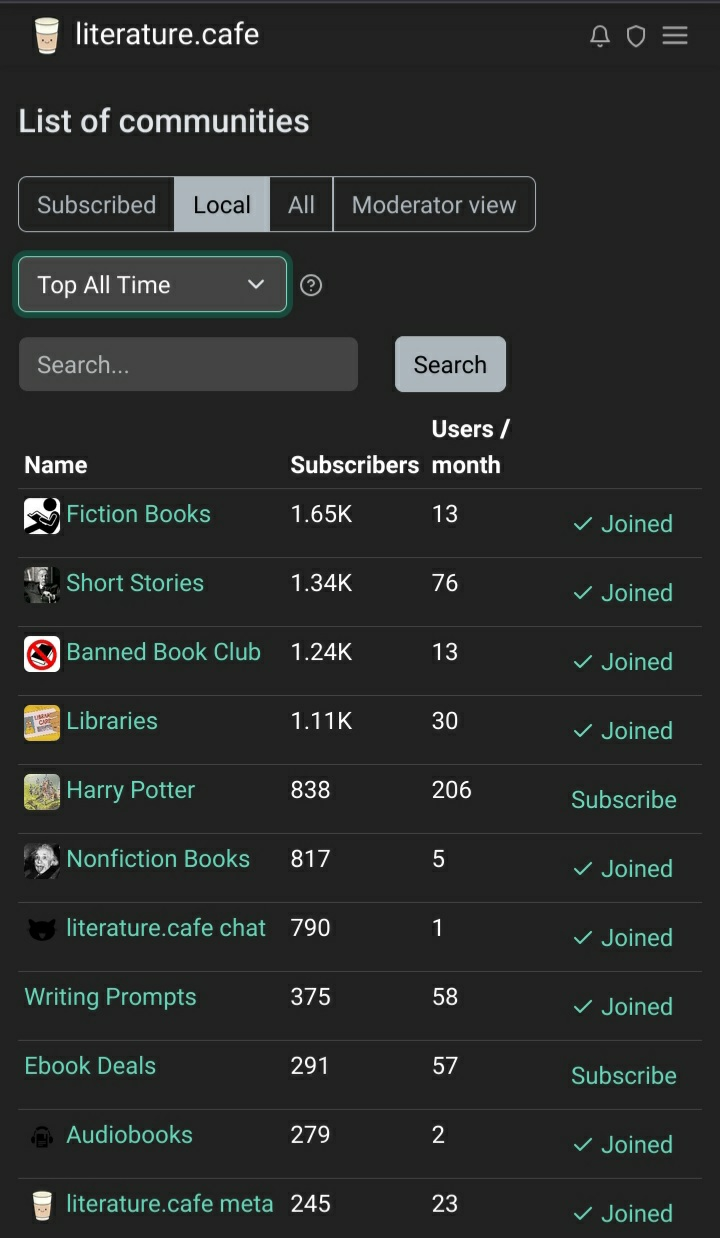Toggle Joined status for Libraries
720x1238 pixels.
point(623,731)
